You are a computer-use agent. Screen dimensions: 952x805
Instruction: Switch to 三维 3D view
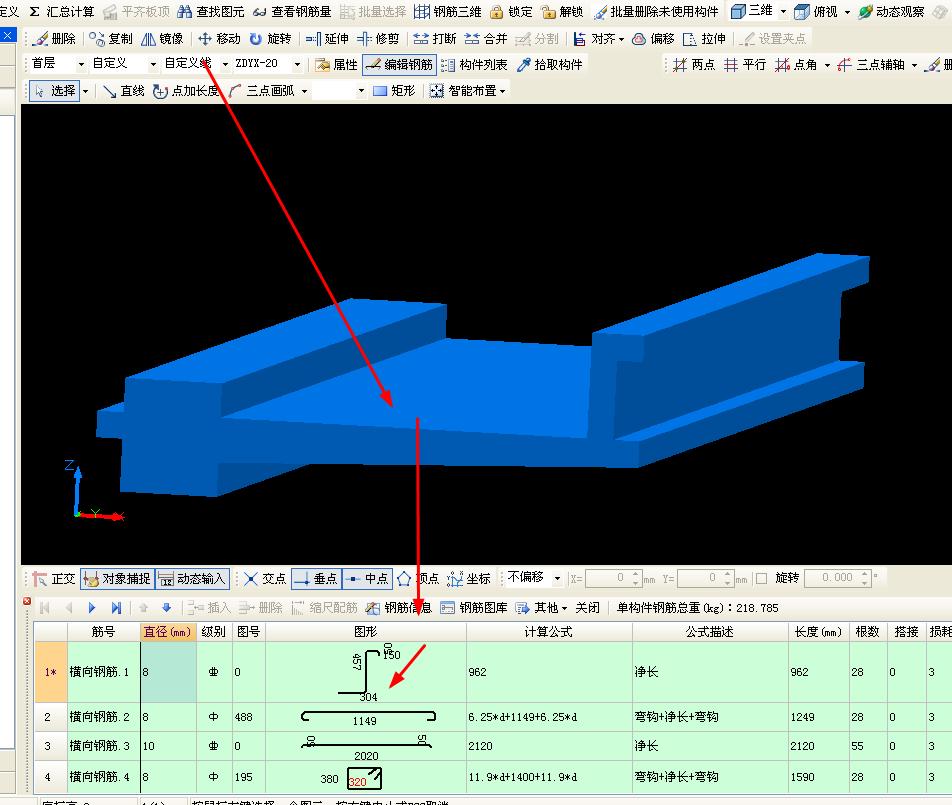pyautogui.click(x=752, y=11)
